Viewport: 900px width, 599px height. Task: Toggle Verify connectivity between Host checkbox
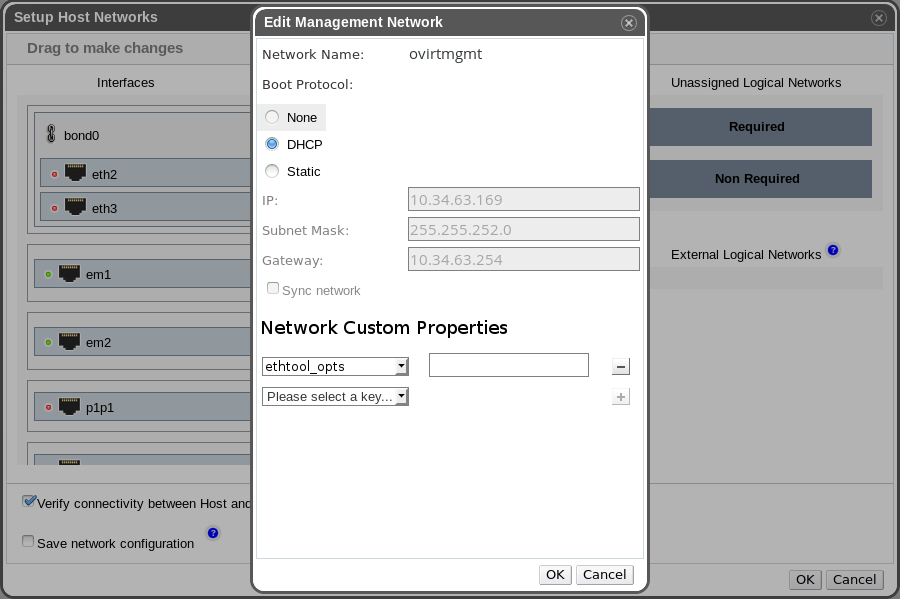coord(29,502)
